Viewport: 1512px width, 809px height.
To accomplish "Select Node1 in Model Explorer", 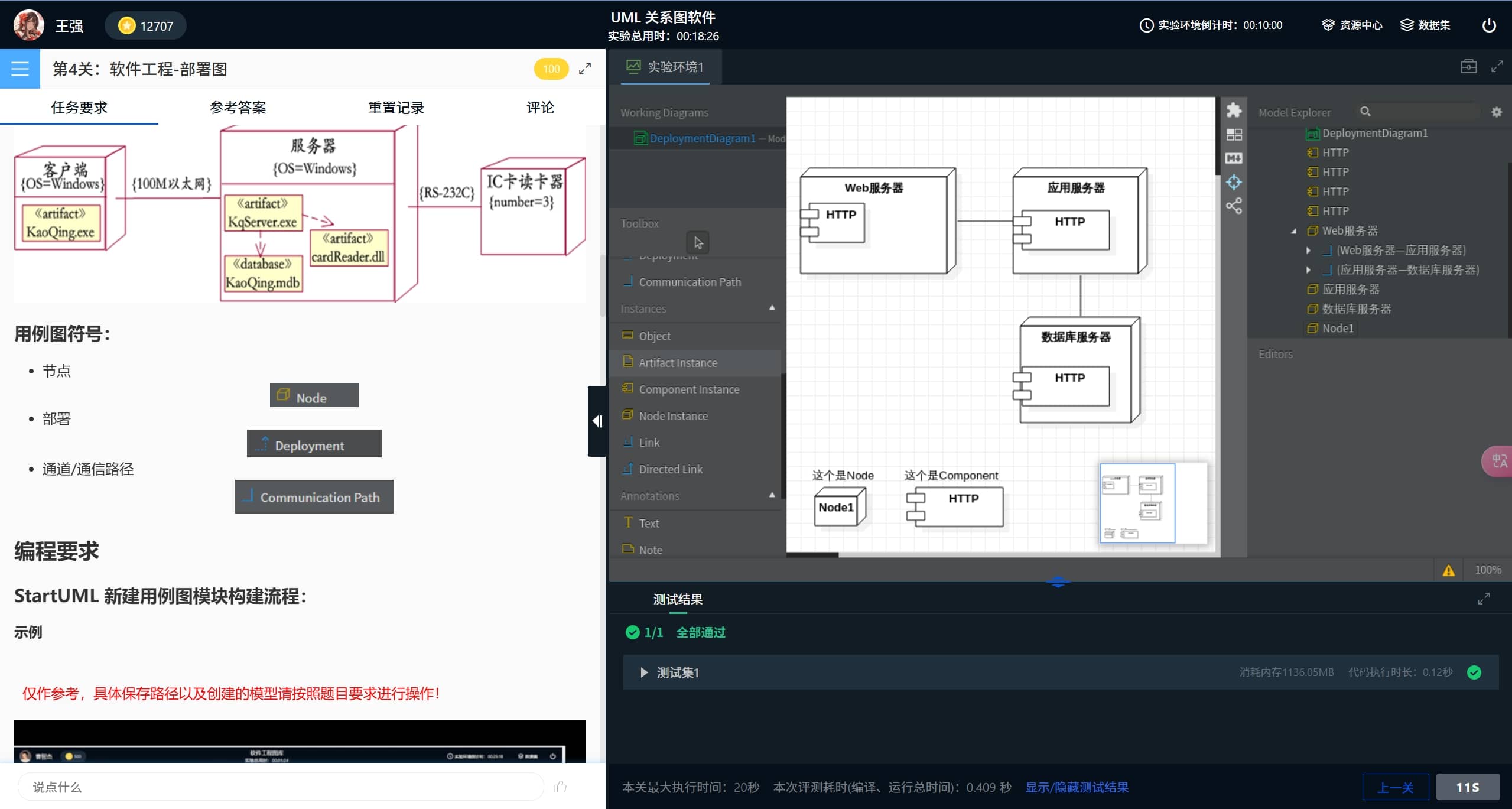I will [1330, 328].
